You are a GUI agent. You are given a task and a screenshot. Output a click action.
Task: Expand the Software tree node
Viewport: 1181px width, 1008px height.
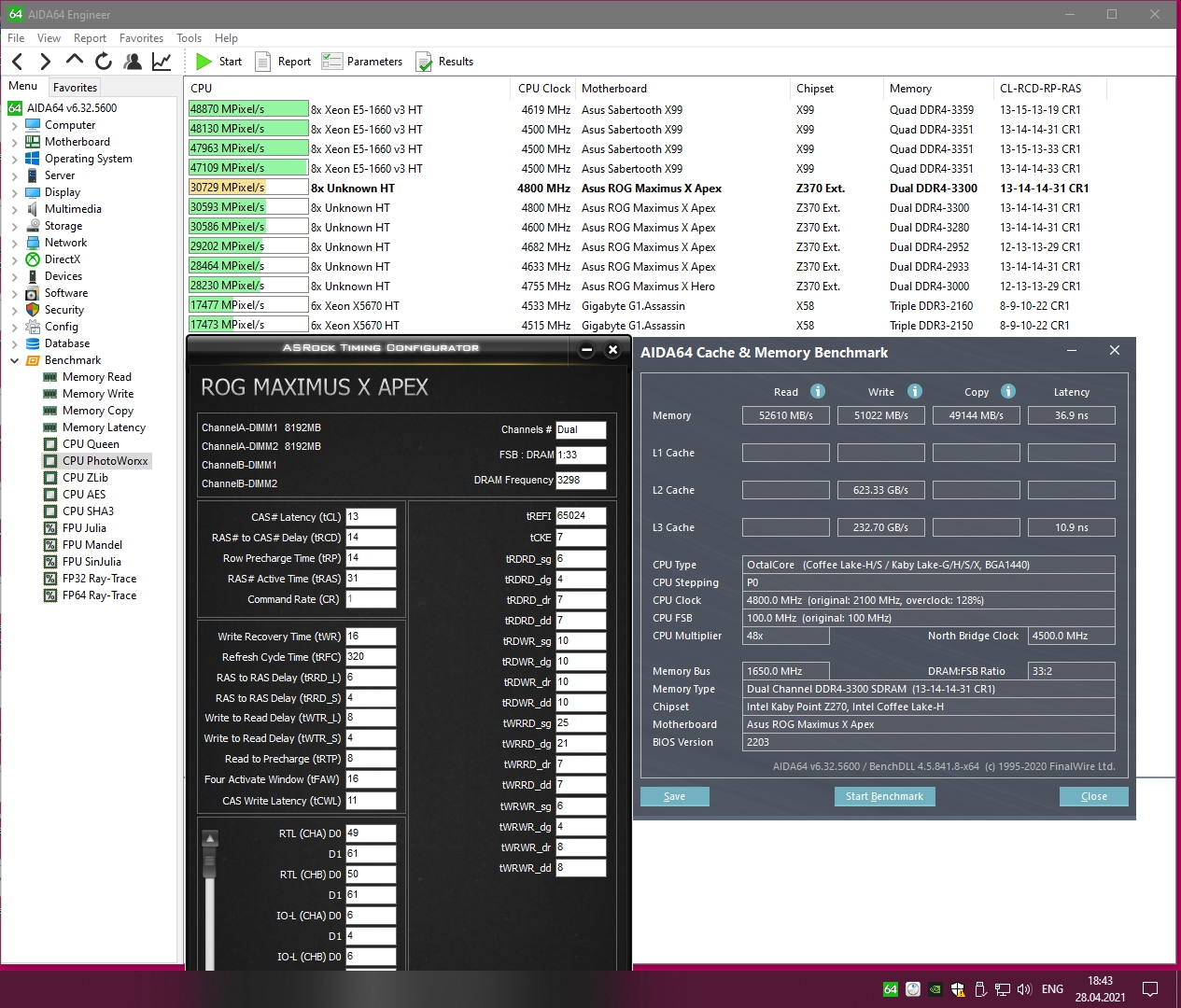point(14,293)
